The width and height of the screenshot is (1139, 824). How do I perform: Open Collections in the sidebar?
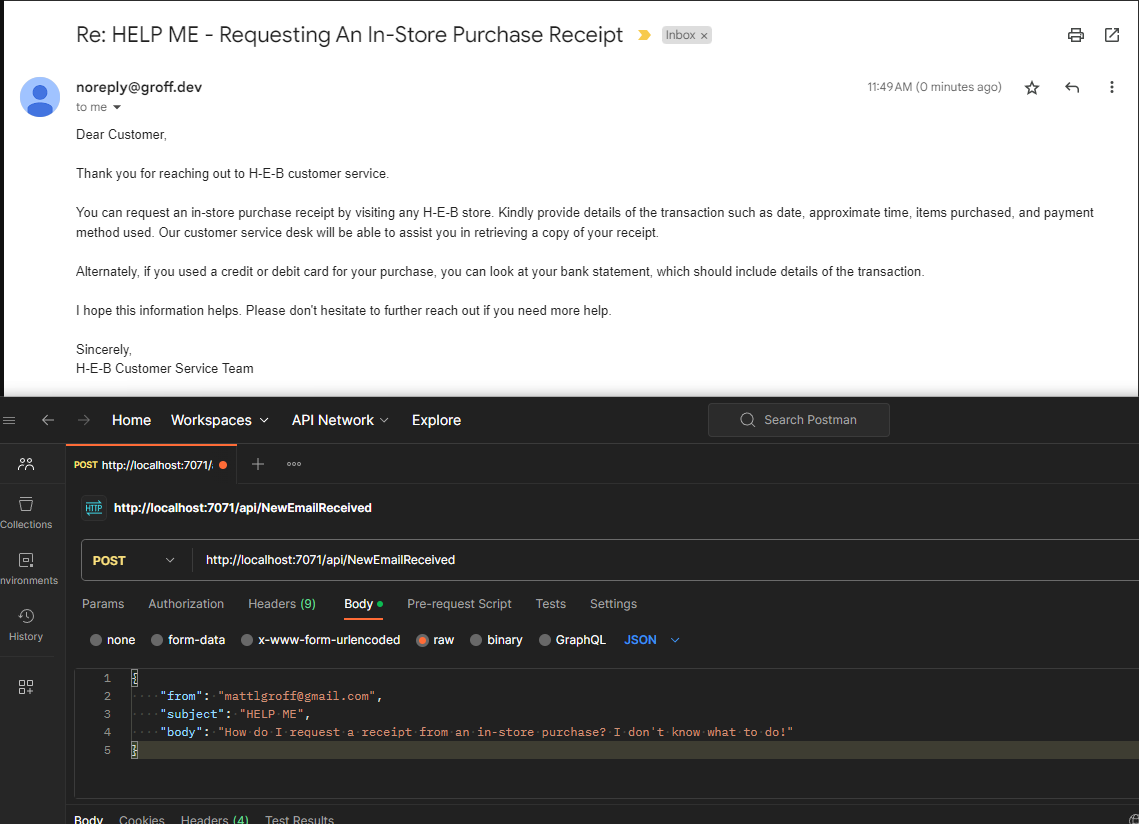(26, 513)
